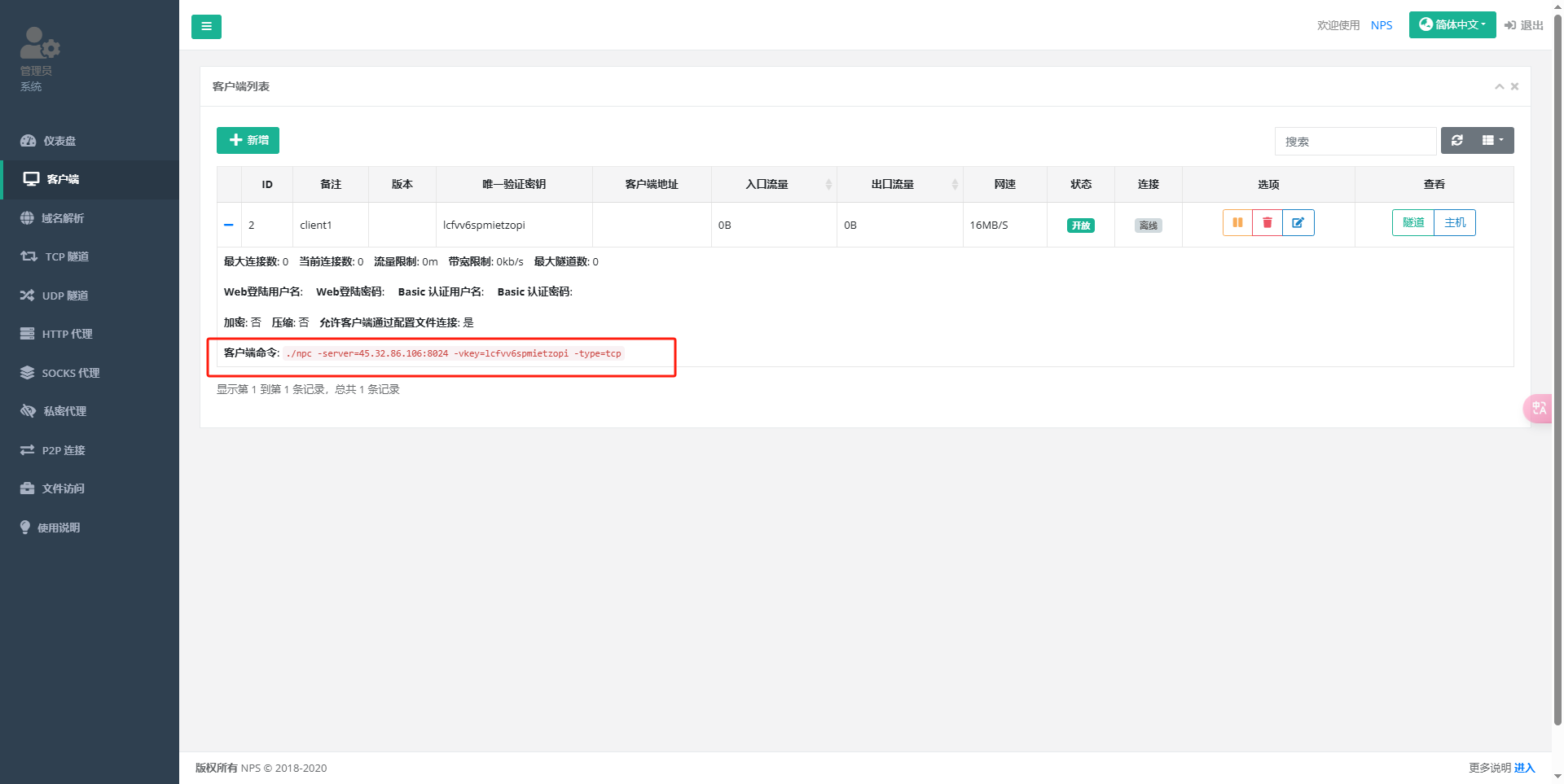Delete client1 using the red trash icon
1564x784 pixels.
1267,223
